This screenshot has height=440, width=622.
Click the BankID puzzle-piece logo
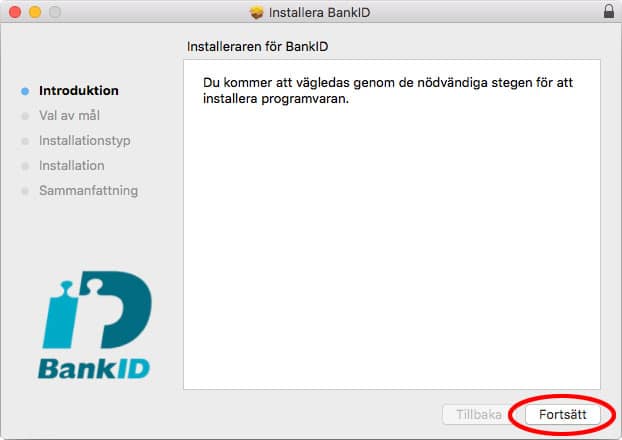(97, 309)
